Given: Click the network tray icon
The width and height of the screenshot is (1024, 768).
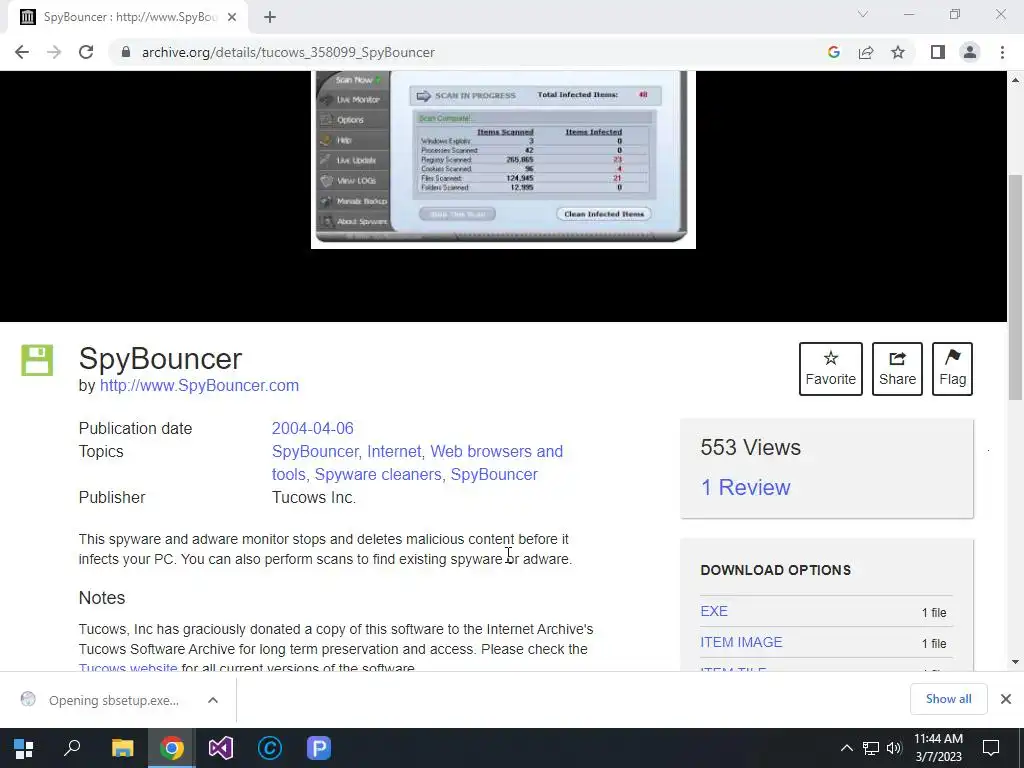Looking at the screenshot, I should (871, 748).
